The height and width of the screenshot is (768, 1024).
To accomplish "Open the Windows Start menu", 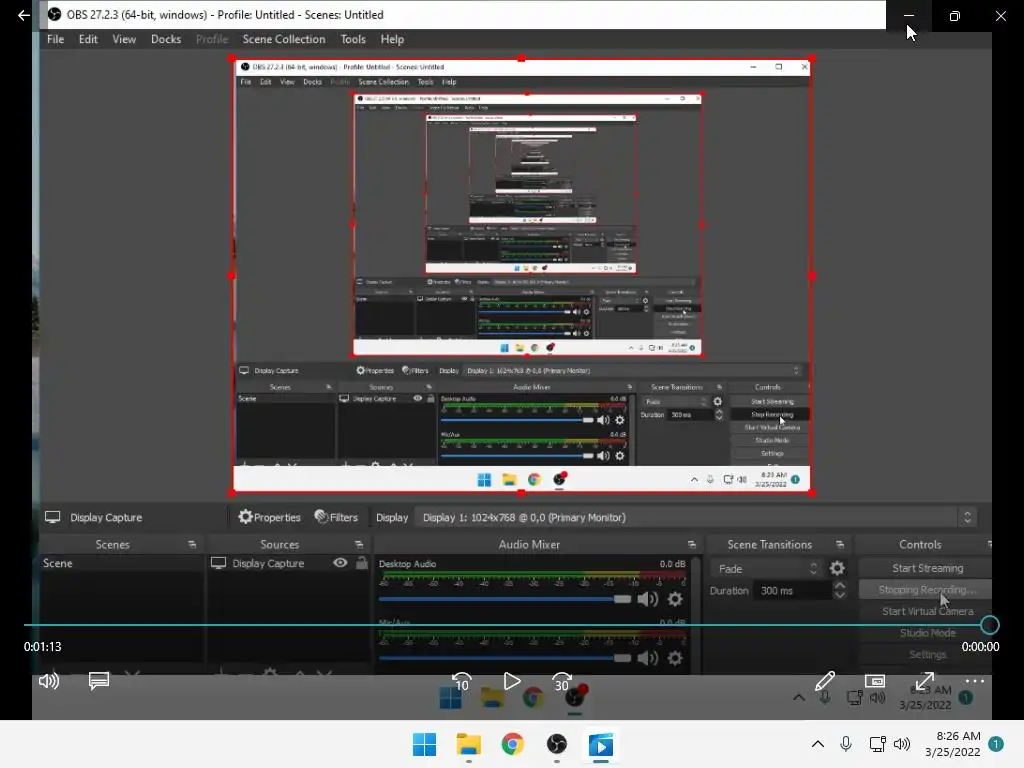I will (x=424, y=744).
